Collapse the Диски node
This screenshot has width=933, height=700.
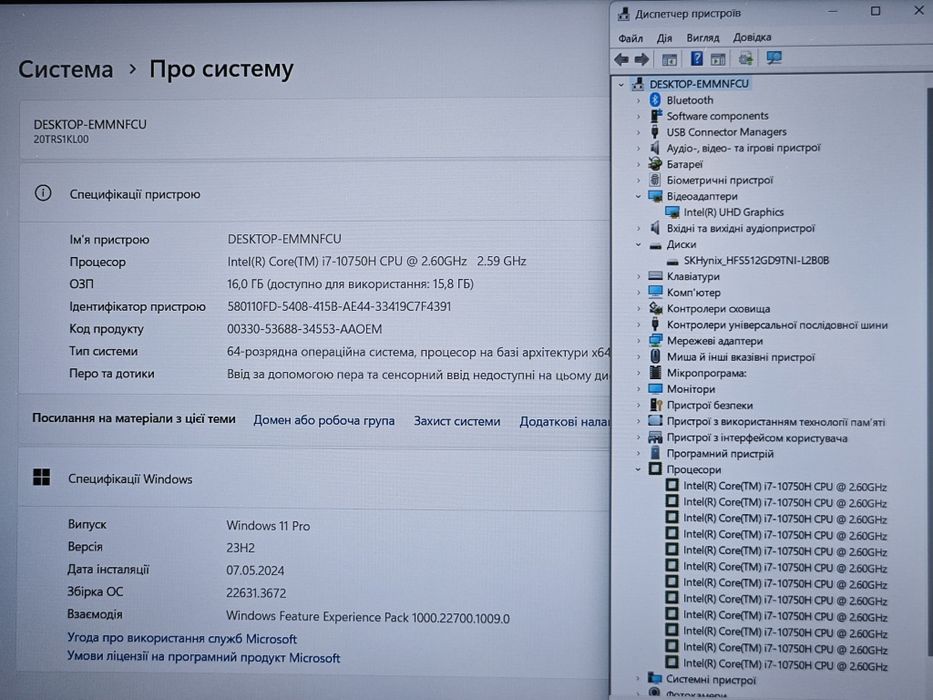pos(638,244)
